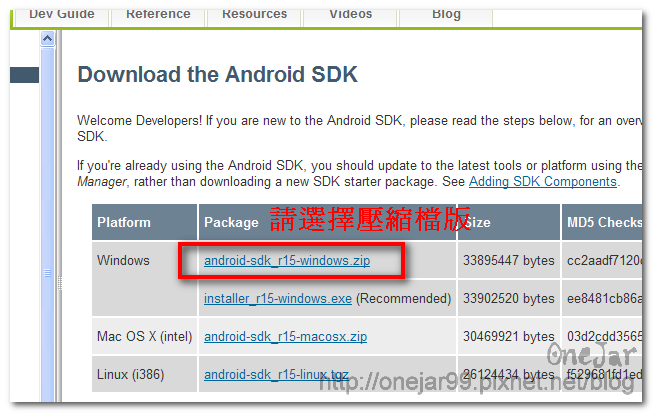Screen dimensions: 653x413
Task: Click the Platform column header
Action: tap(144, 222)
